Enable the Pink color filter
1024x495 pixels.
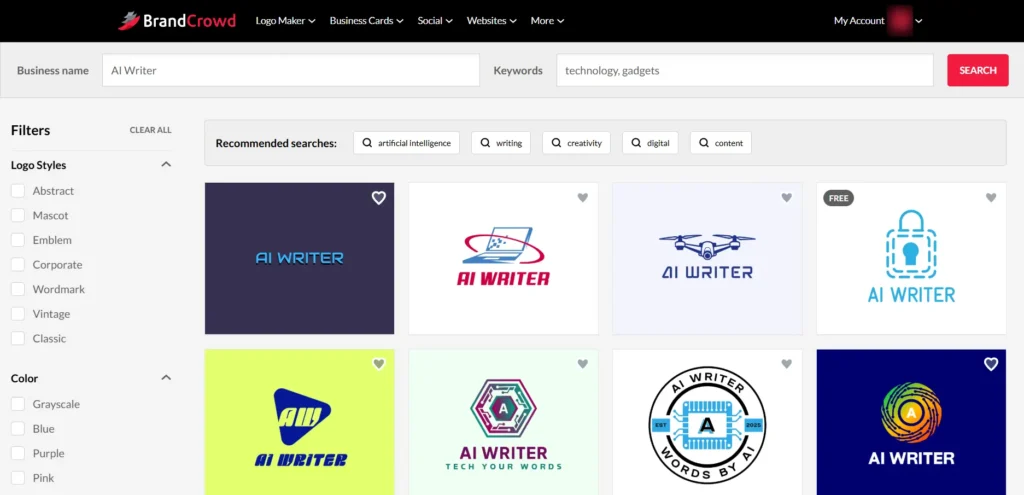point(18,478)
